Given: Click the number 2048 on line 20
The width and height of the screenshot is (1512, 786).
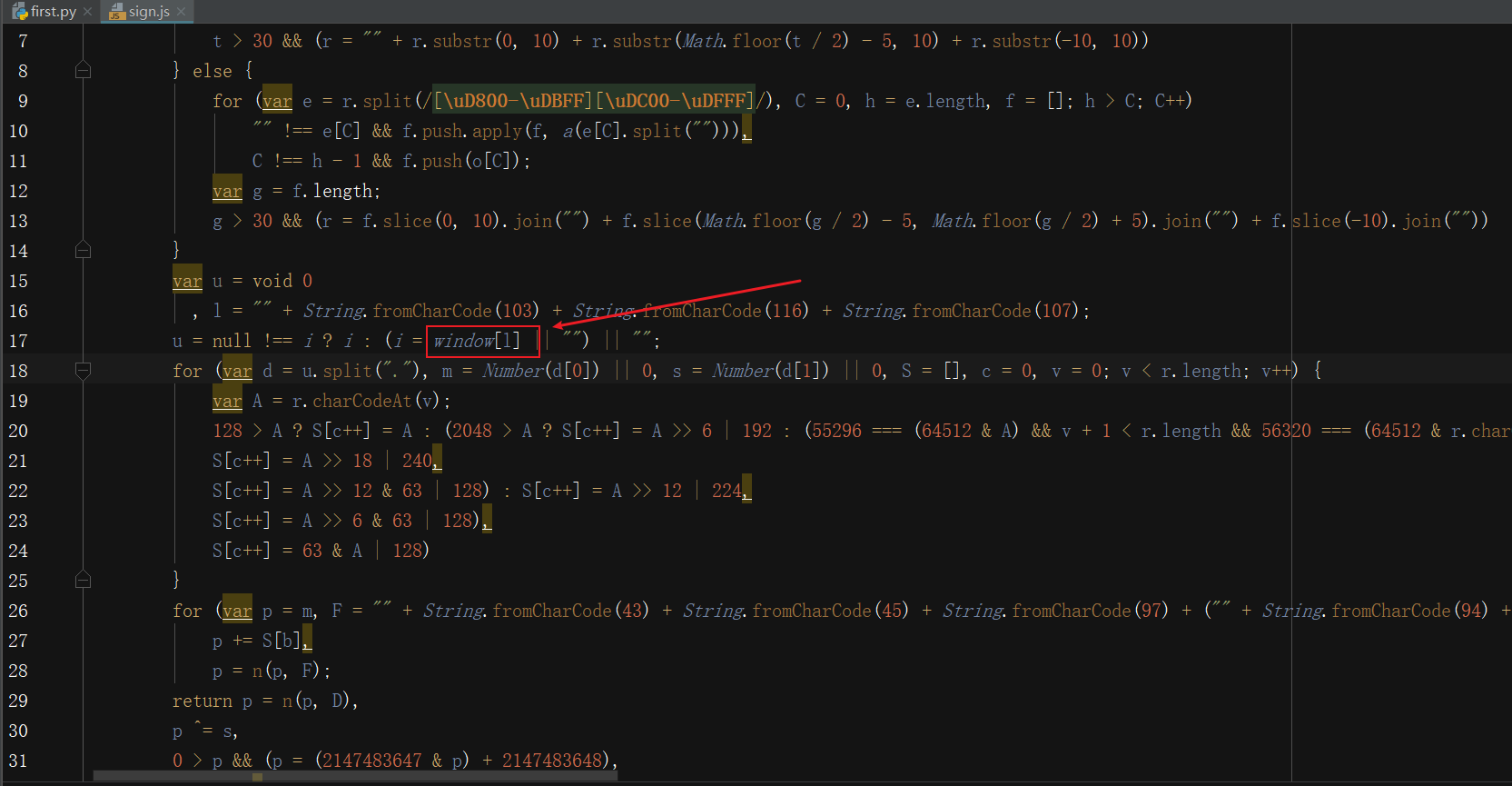Looking at the screenshot, I should (472, 431).
